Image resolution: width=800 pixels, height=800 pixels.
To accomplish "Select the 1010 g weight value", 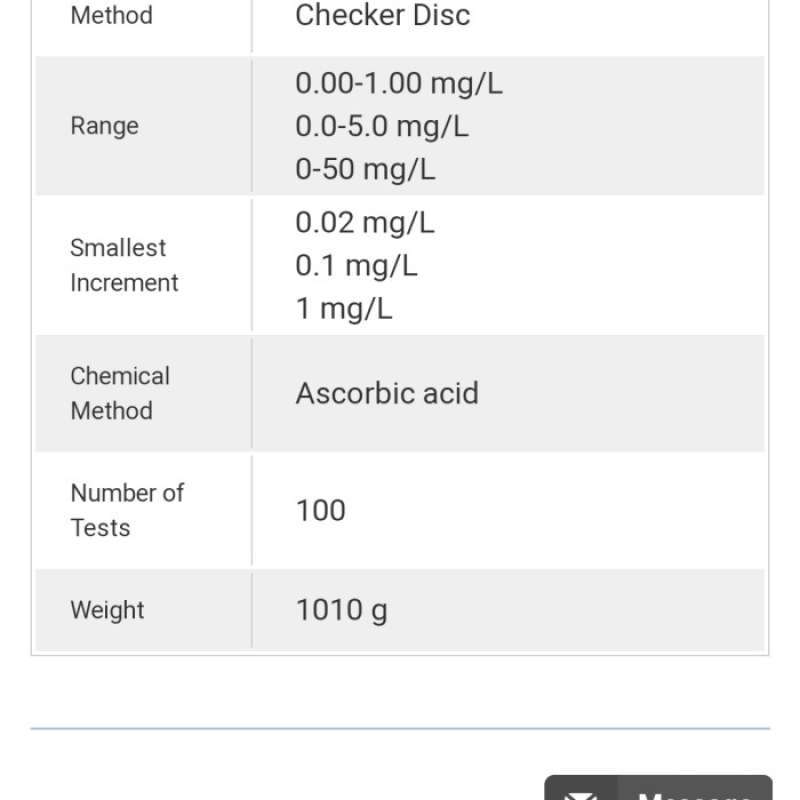I will tap(341, 610).
